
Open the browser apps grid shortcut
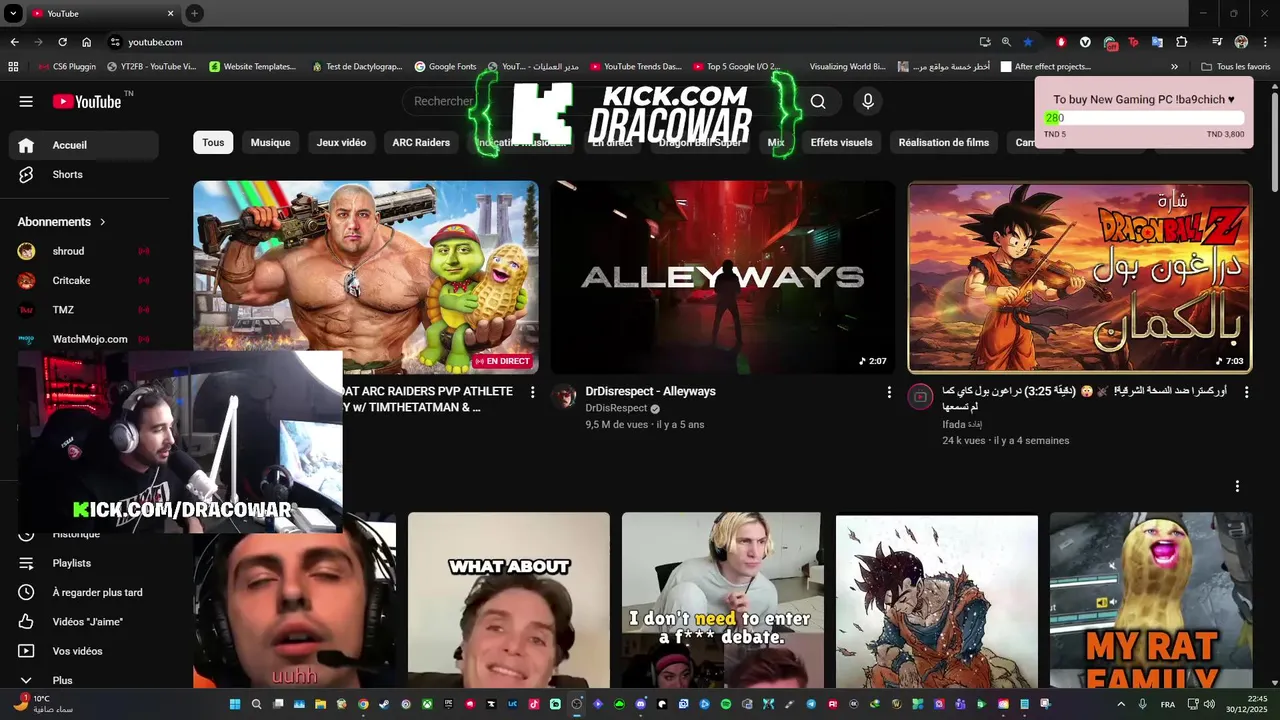coord(13,67)
